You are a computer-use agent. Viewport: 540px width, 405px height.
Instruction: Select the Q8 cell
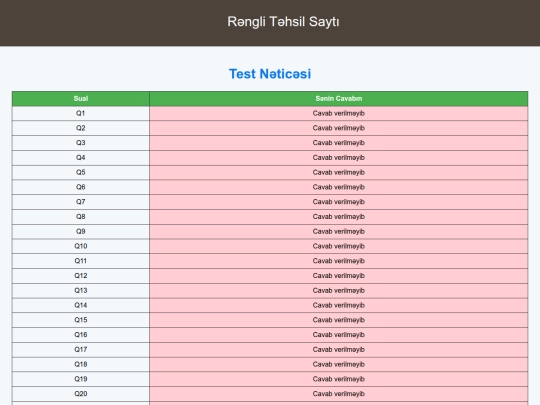click(81, 217)
